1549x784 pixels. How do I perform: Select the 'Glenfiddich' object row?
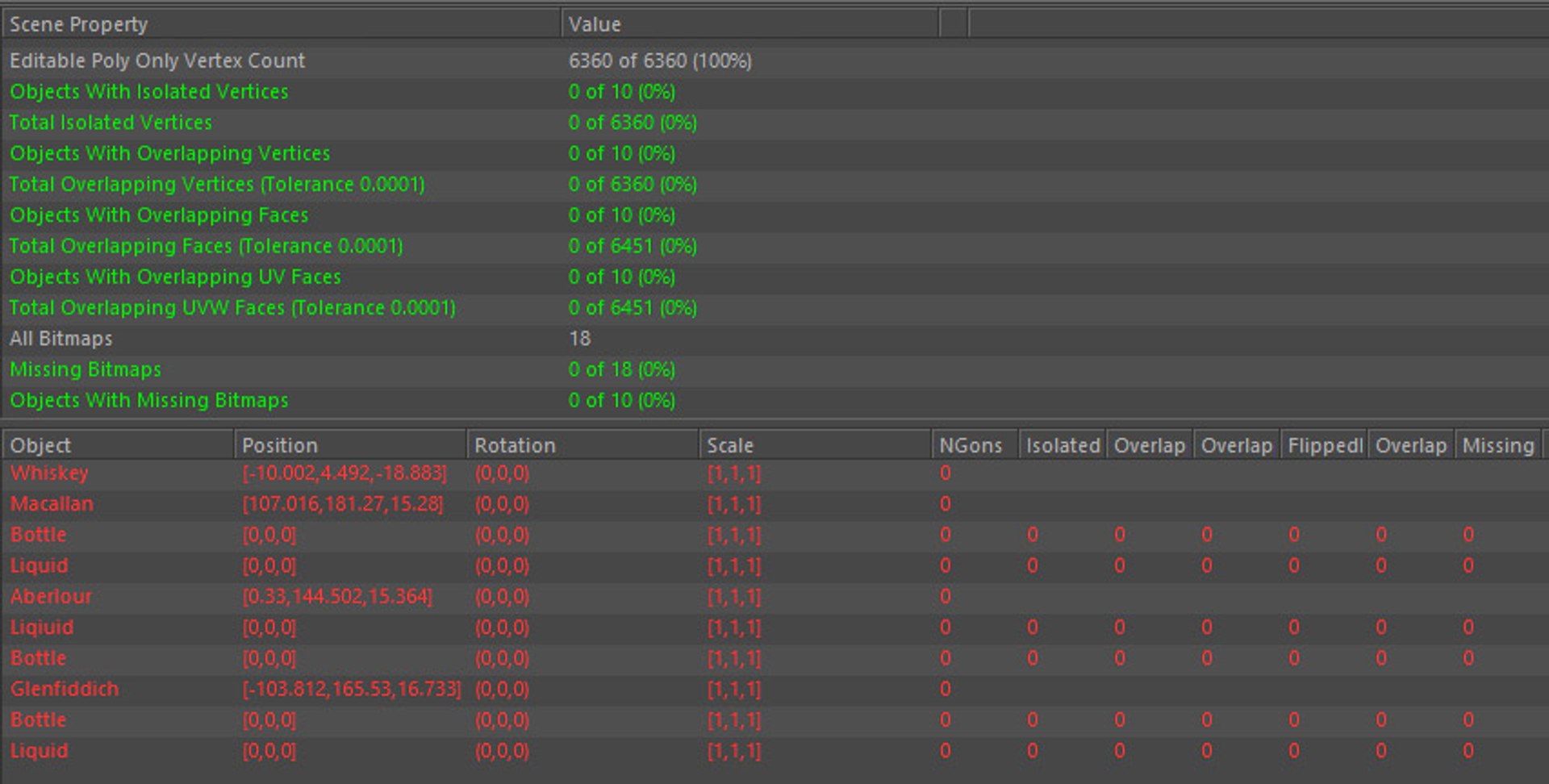[x=774, y=689]
